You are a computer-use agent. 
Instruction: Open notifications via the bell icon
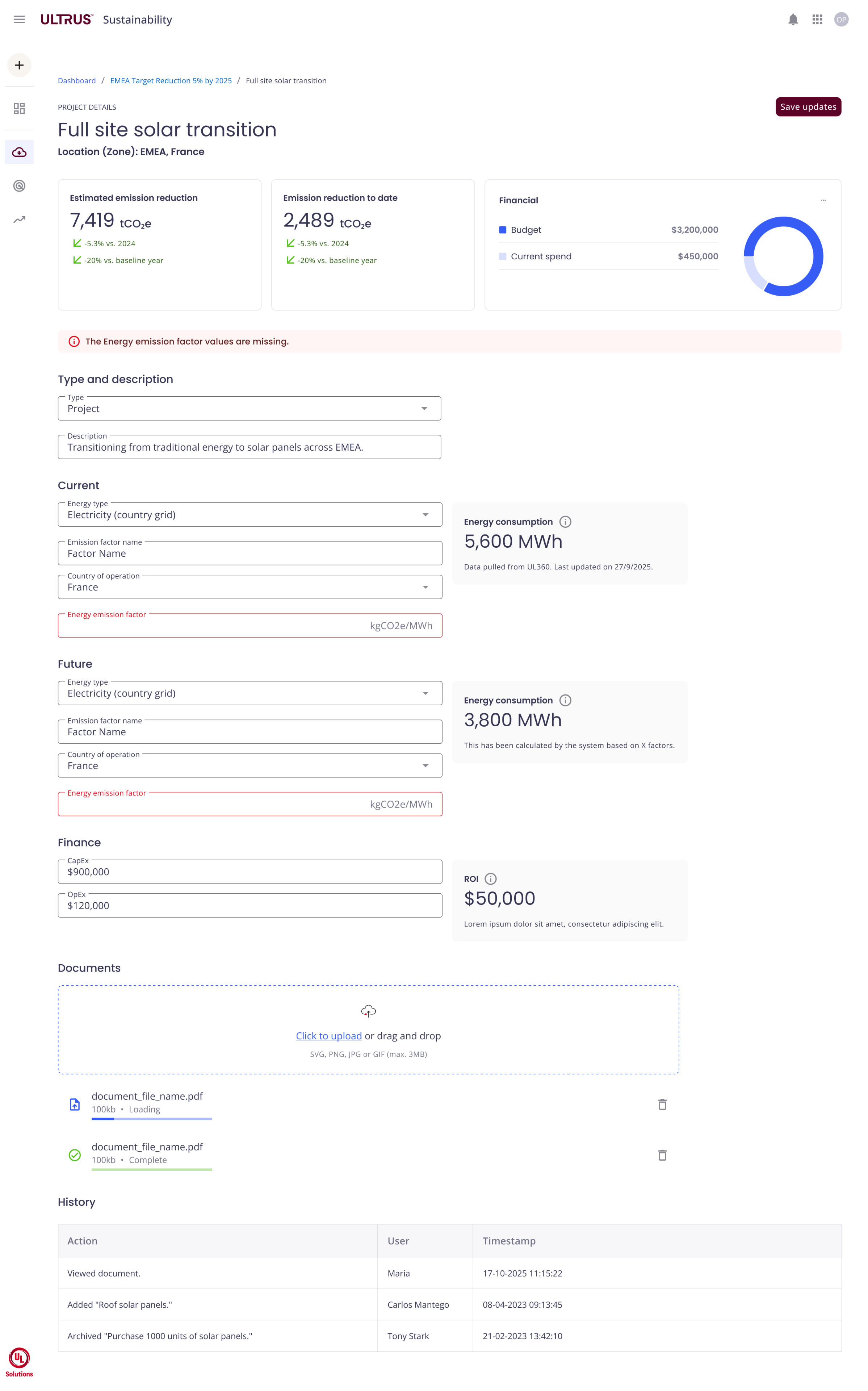coord(793,20)
